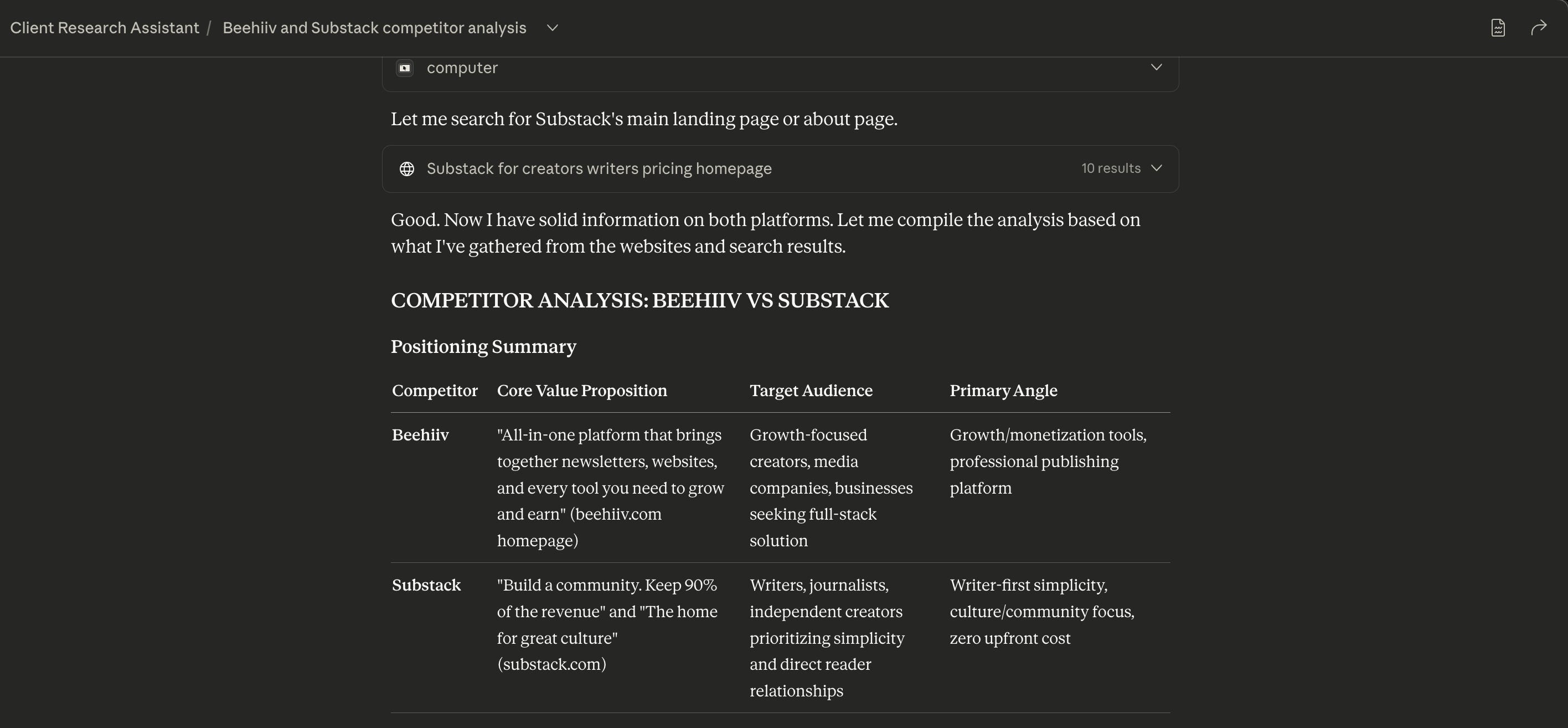The width and height of the screenshot is (1568, 728).
Task: Select the Beehiiv row label
Action: [420, 435]
